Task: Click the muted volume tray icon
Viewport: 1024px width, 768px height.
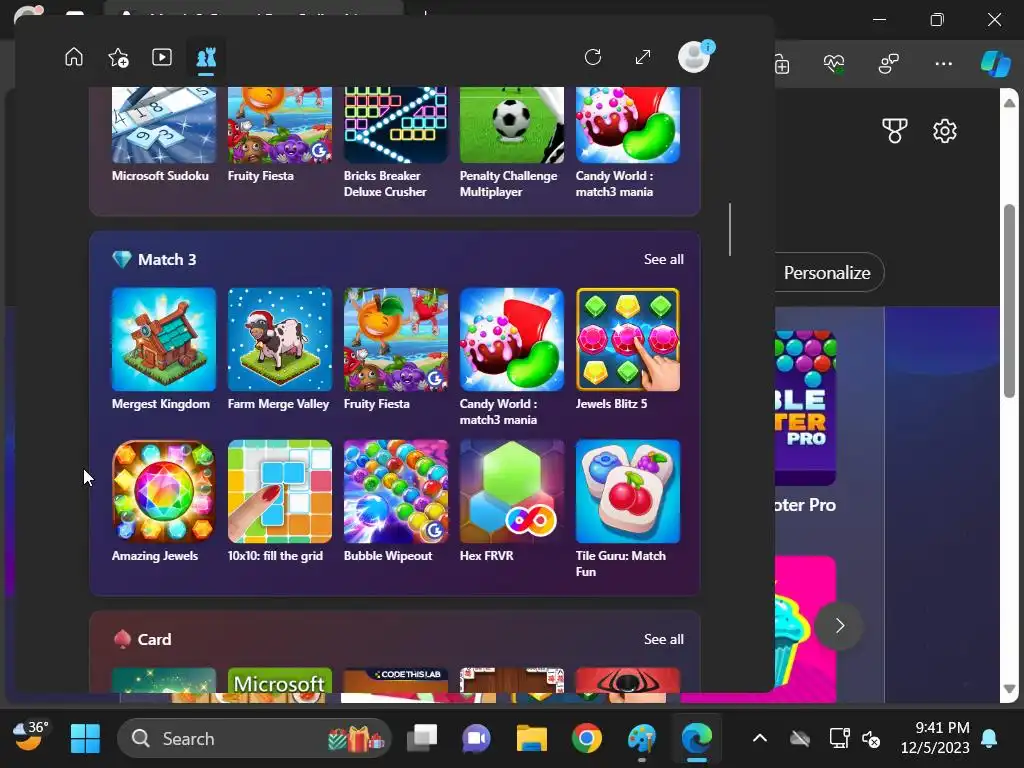Action: (871, 739)
